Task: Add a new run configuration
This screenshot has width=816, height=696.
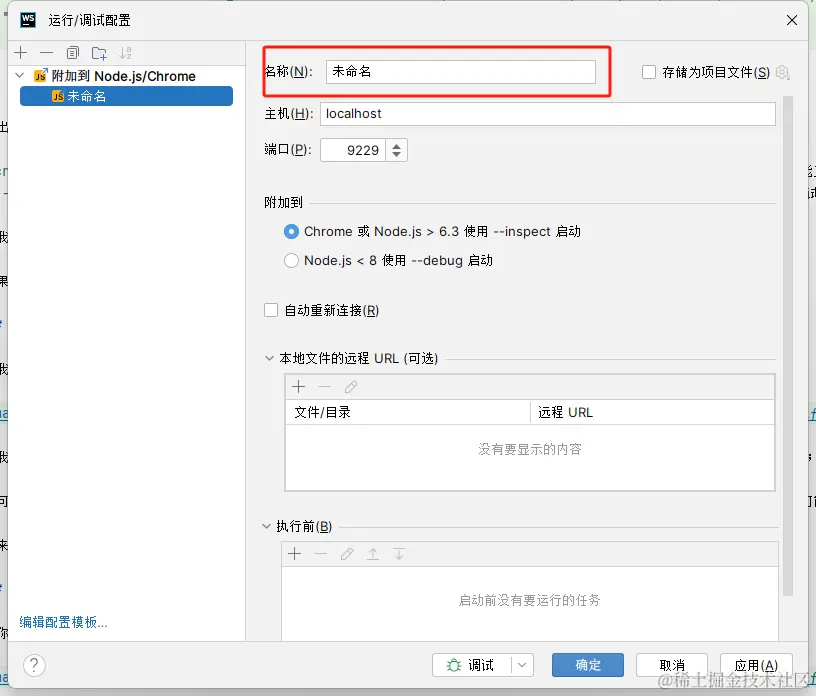Action: click(21, 53)
